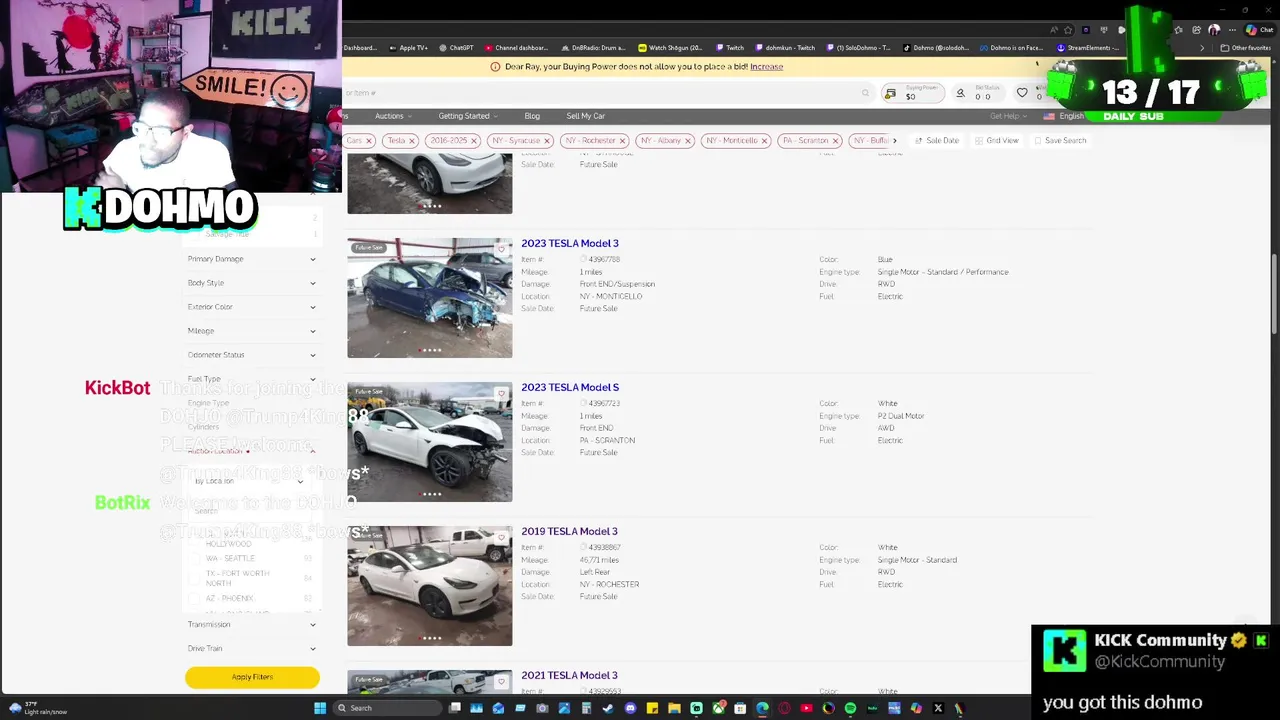The width and height of the screenshot is (1280, 720).
Task: Open the YouTube icon on the taskbar
Action: (806, 708)
